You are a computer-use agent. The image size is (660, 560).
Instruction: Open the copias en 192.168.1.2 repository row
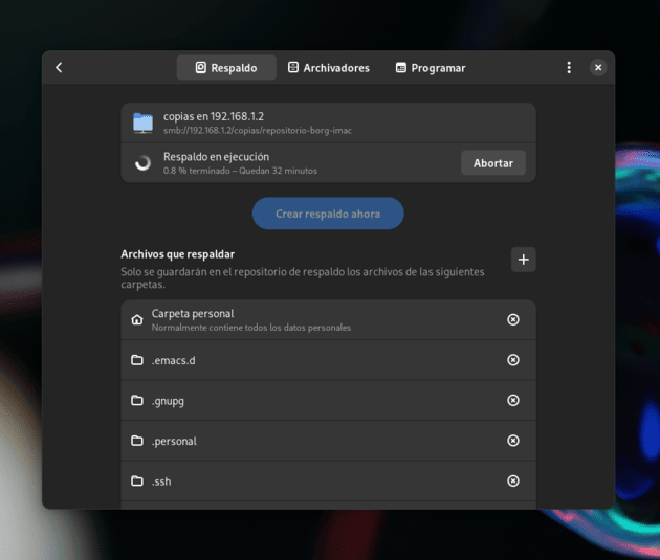coord(328,123)
